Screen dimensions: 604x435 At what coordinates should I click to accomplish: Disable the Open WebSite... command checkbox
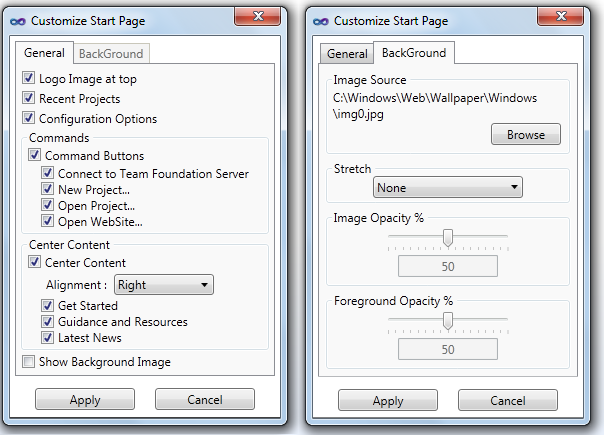pos(47,221)
